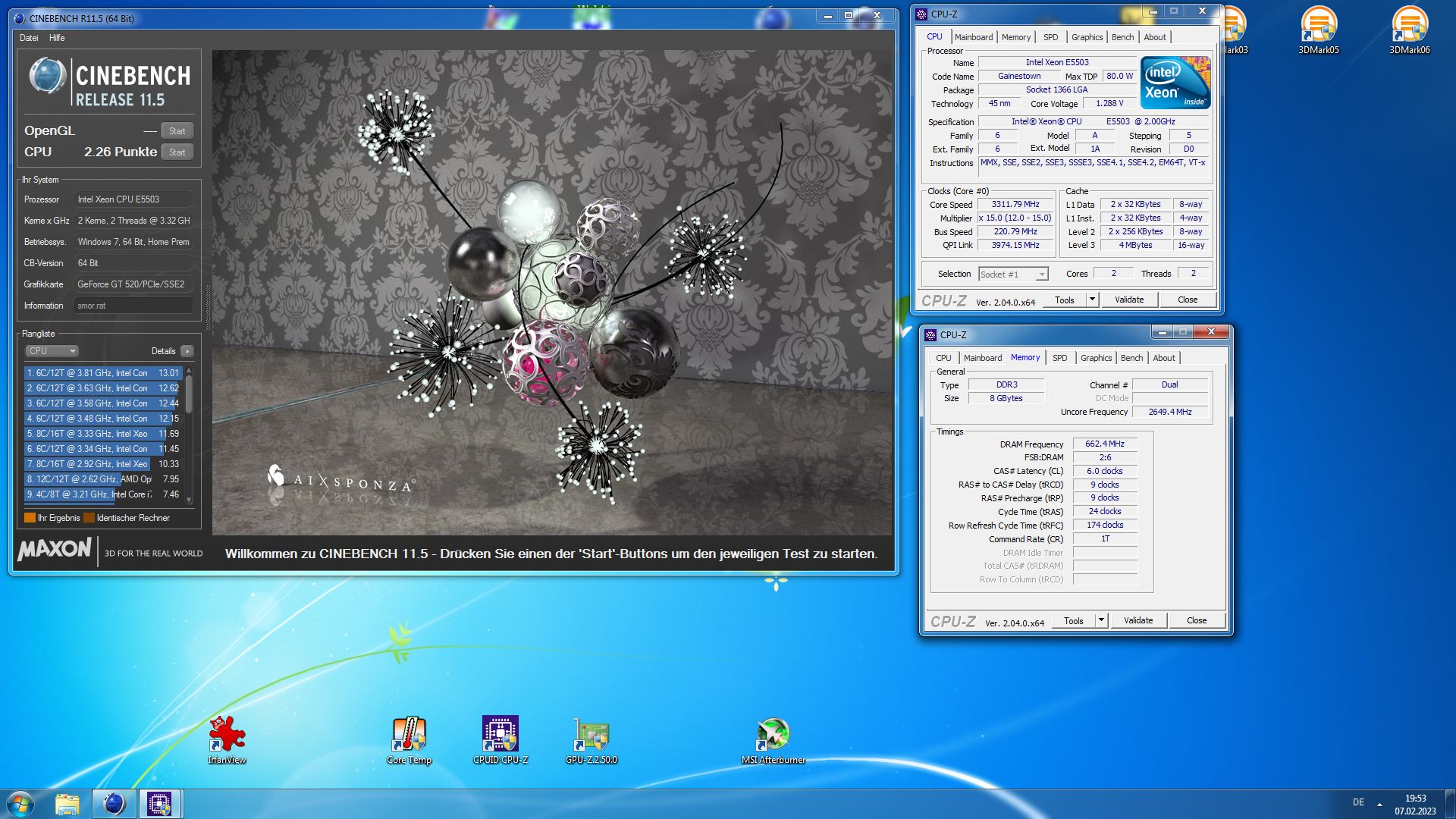Start the OpenGL benchmark
Viewport: 1456px width, 819px height.
click(x=177, y=131)
